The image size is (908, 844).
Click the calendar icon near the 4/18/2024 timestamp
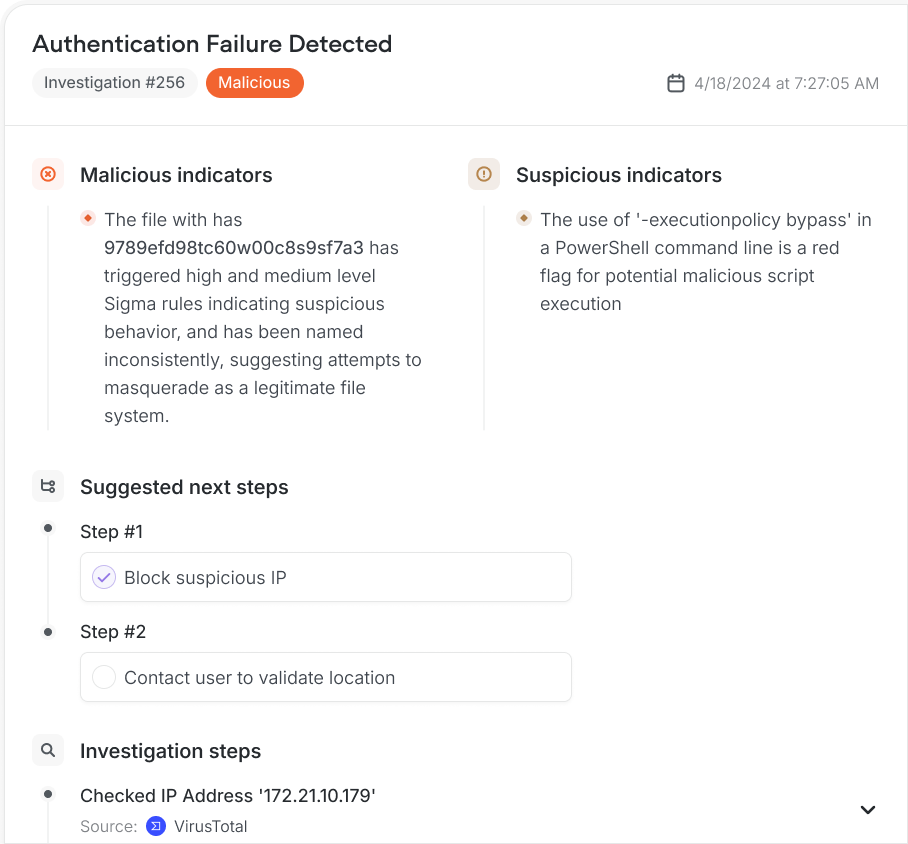pyautogui.click(x=676, y=83)
